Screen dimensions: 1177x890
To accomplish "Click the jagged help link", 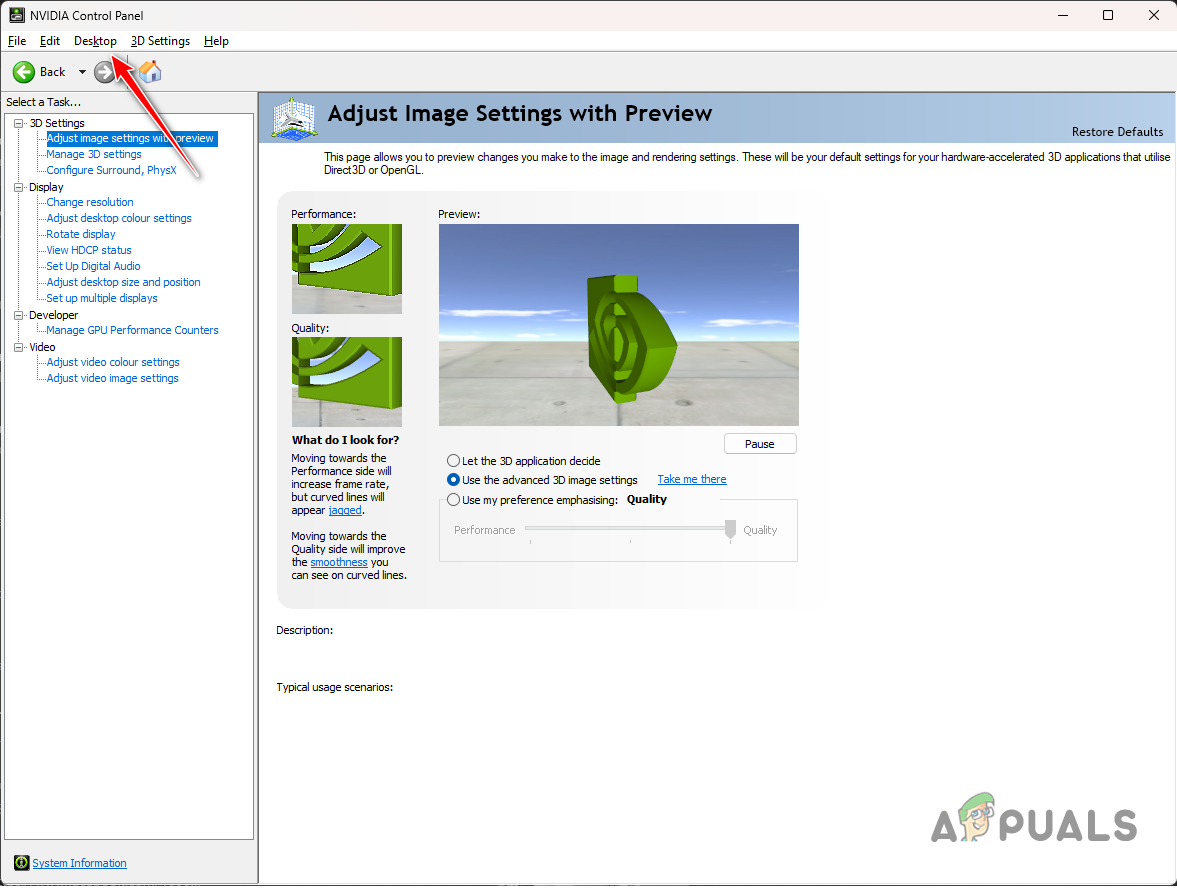I will point(345,510).
